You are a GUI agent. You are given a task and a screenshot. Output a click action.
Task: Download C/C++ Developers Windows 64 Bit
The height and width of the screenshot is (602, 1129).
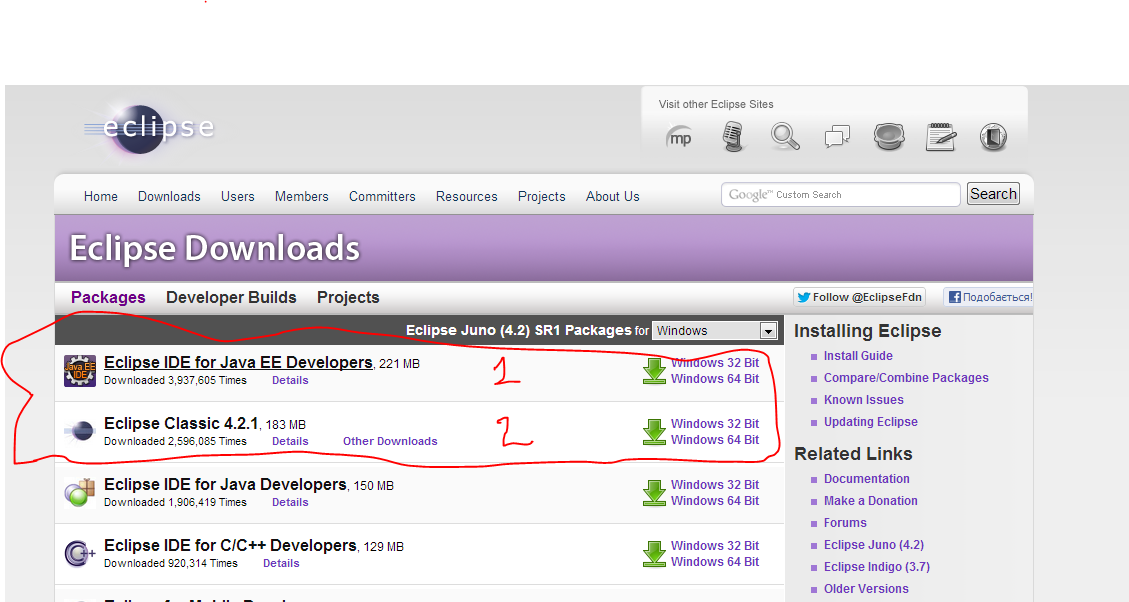[715, 562]
